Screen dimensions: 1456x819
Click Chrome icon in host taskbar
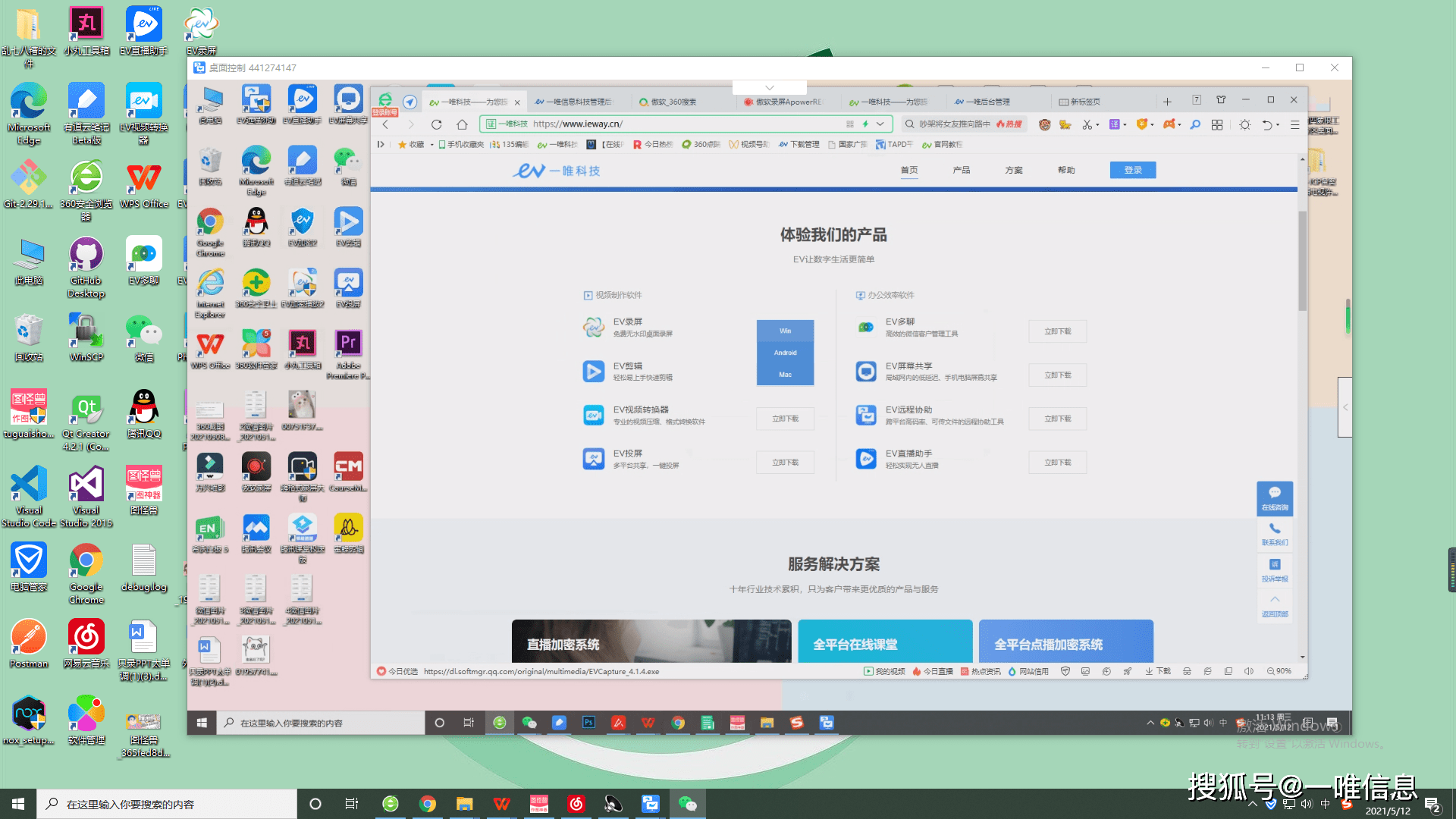click(428, 804)
